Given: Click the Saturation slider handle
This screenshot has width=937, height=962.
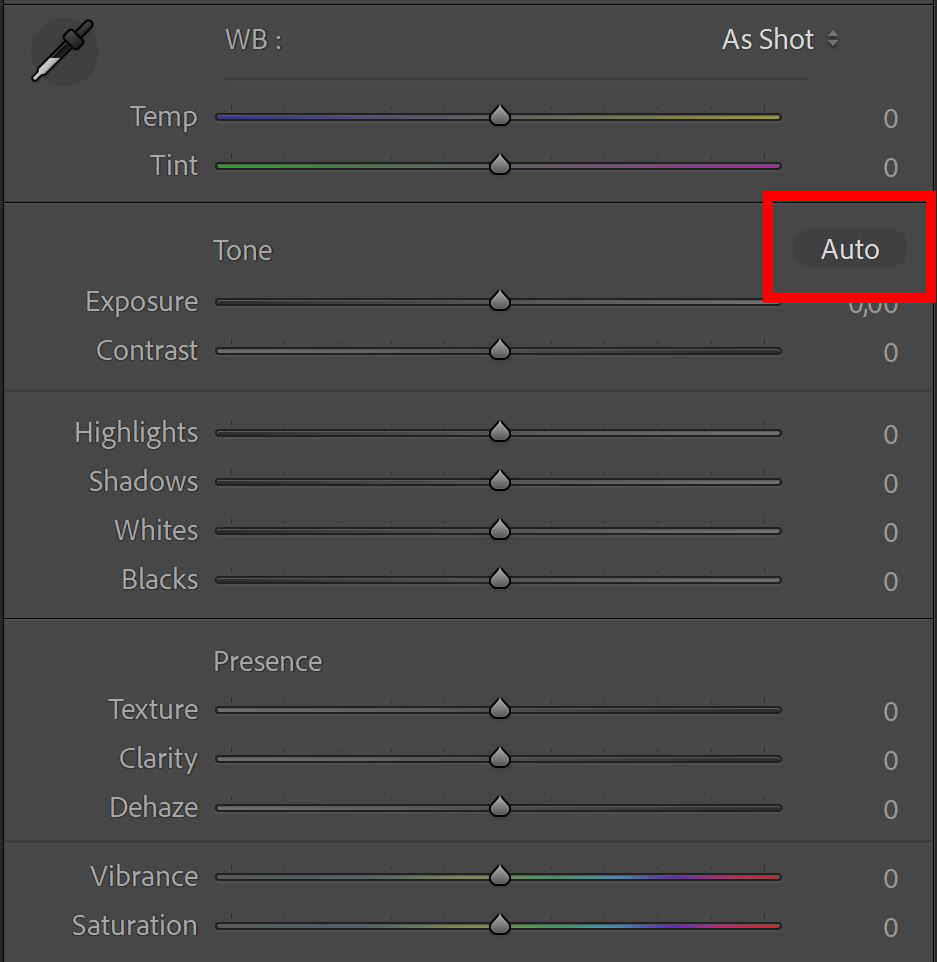Looking at the screenshot, I should (500, 925).
